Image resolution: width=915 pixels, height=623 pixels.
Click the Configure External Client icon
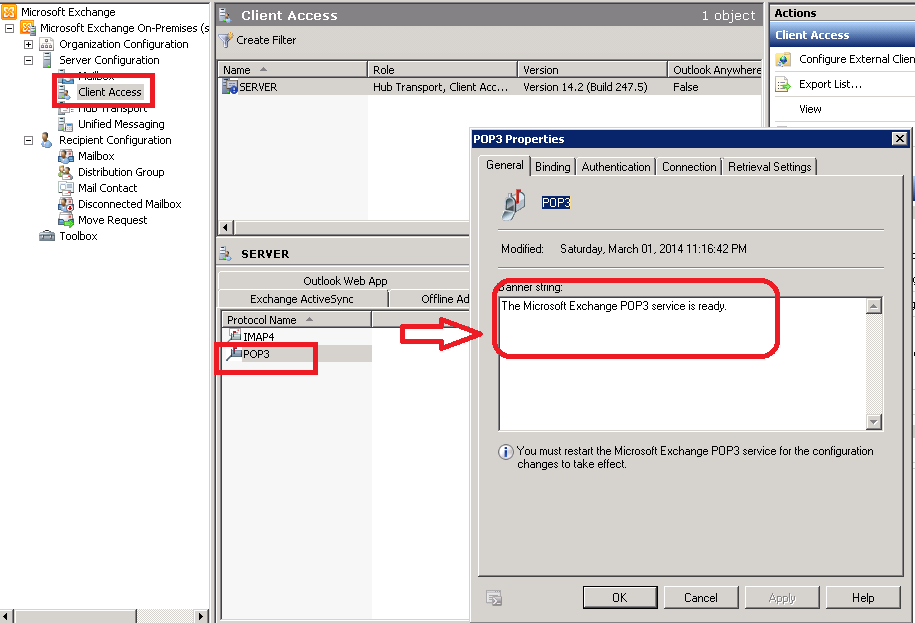783,59
